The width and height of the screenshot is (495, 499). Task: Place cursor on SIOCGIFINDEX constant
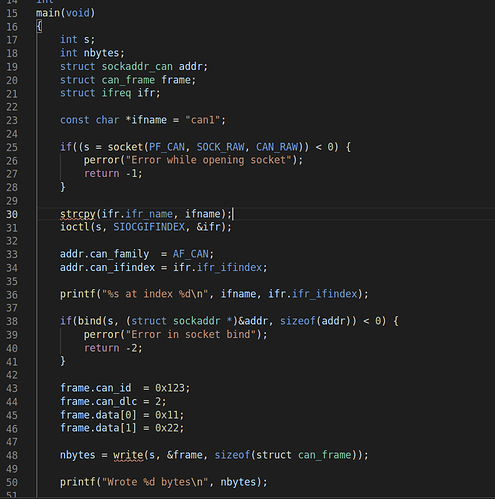[149, 227]
